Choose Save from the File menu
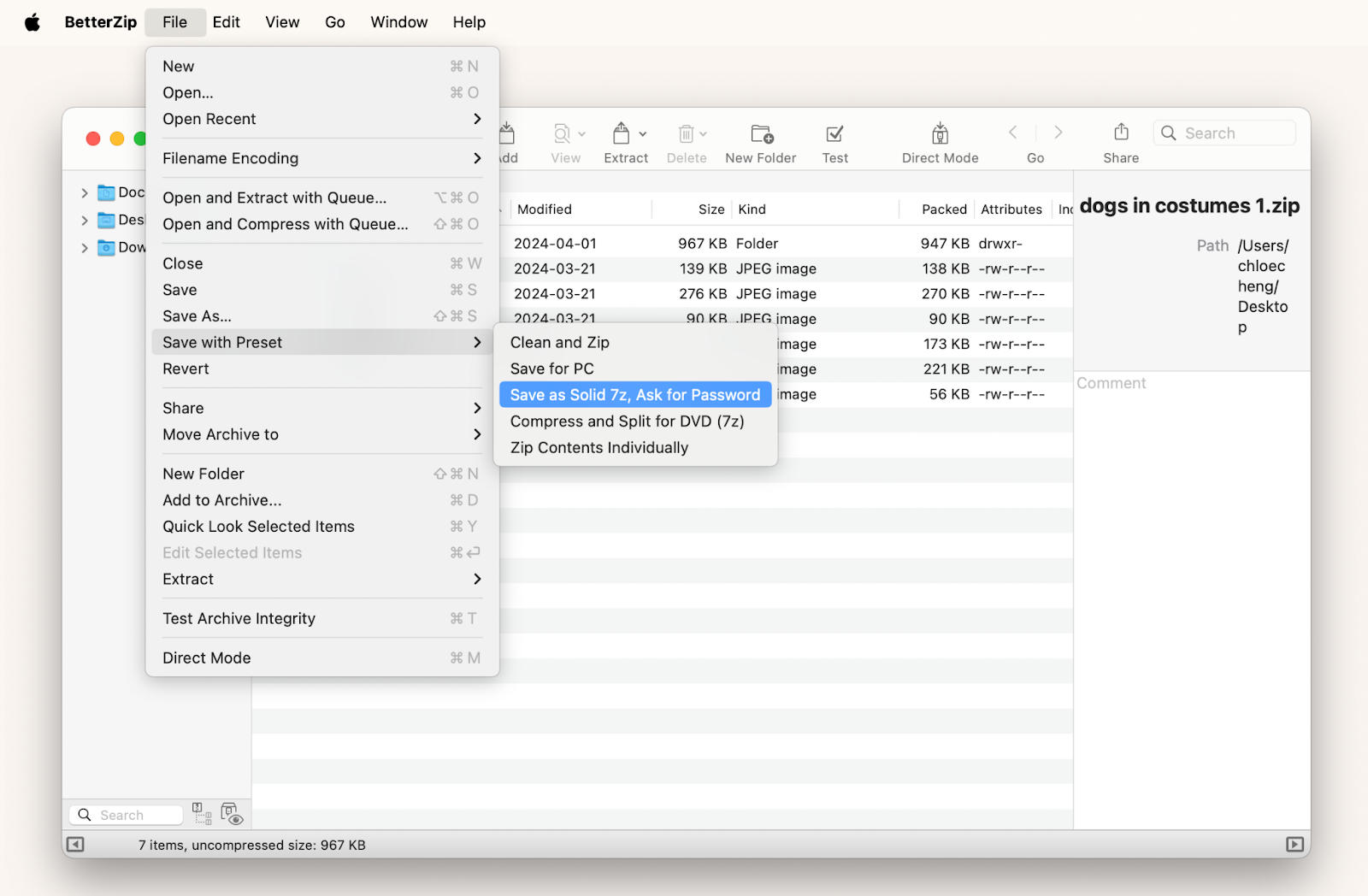 [322, 290]
